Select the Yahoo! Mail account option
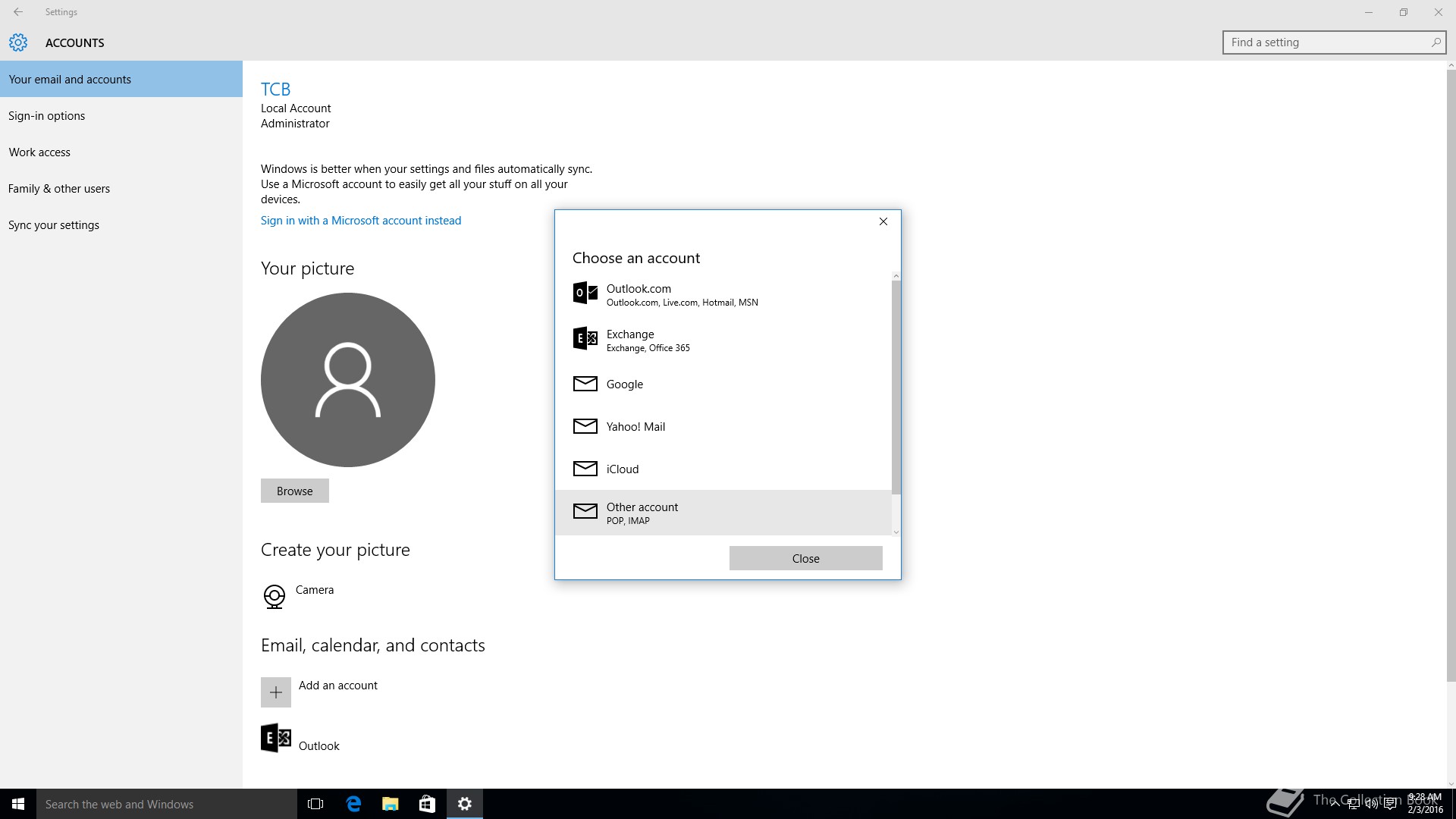 [635, 427]
